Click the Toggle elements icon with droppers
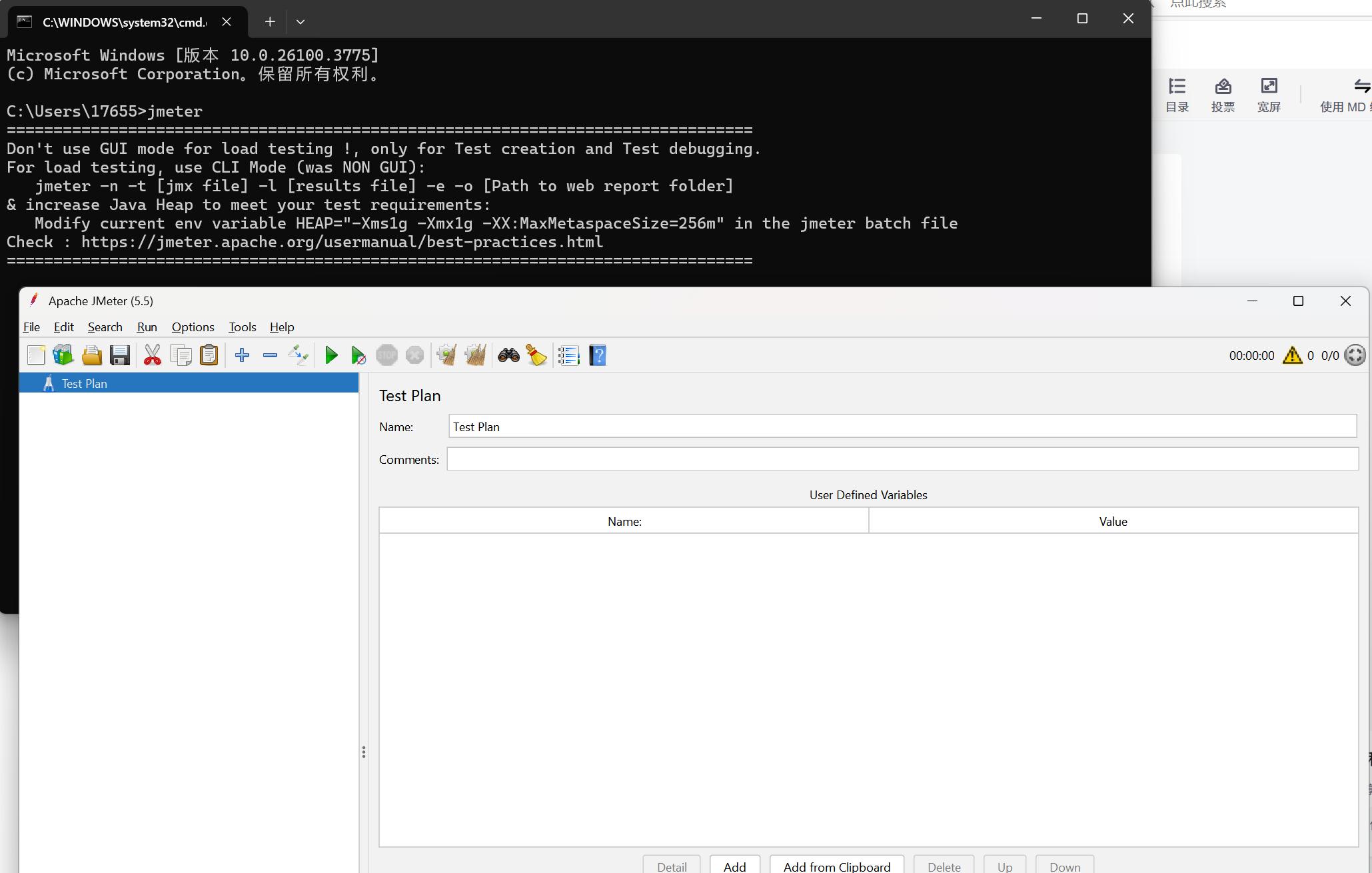Image resolution: width=1372 pixels, height=873 pixels. click(x=298, y=355)
